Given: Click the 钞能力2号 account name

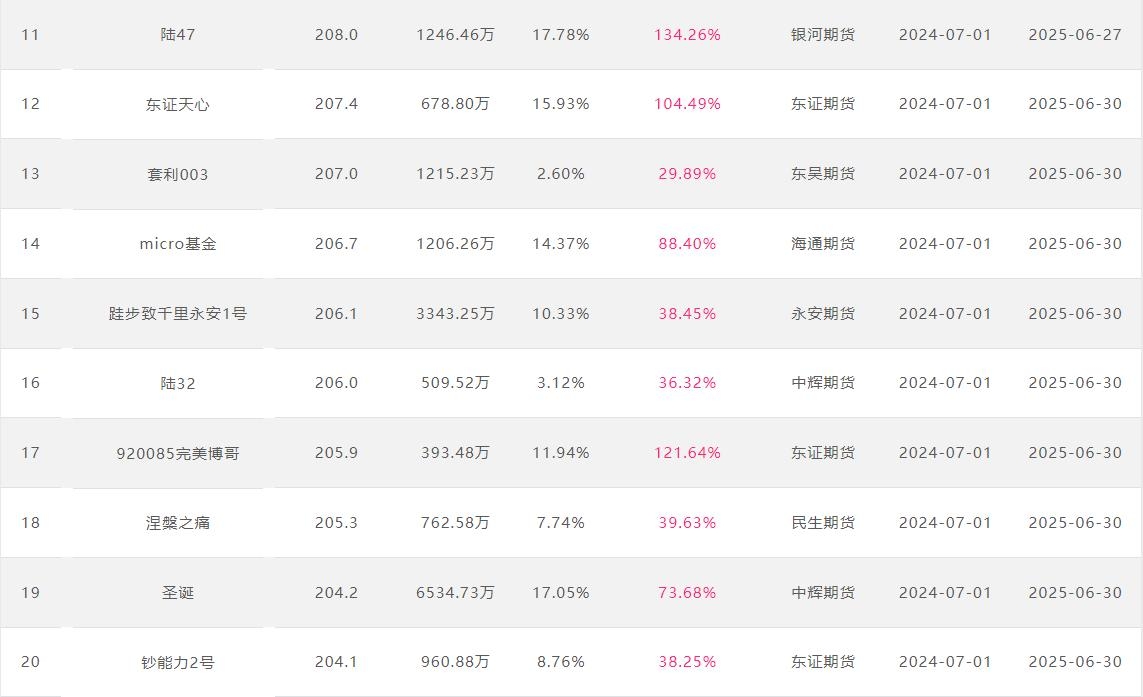Looking at the screenshot, I should point(178,663).
